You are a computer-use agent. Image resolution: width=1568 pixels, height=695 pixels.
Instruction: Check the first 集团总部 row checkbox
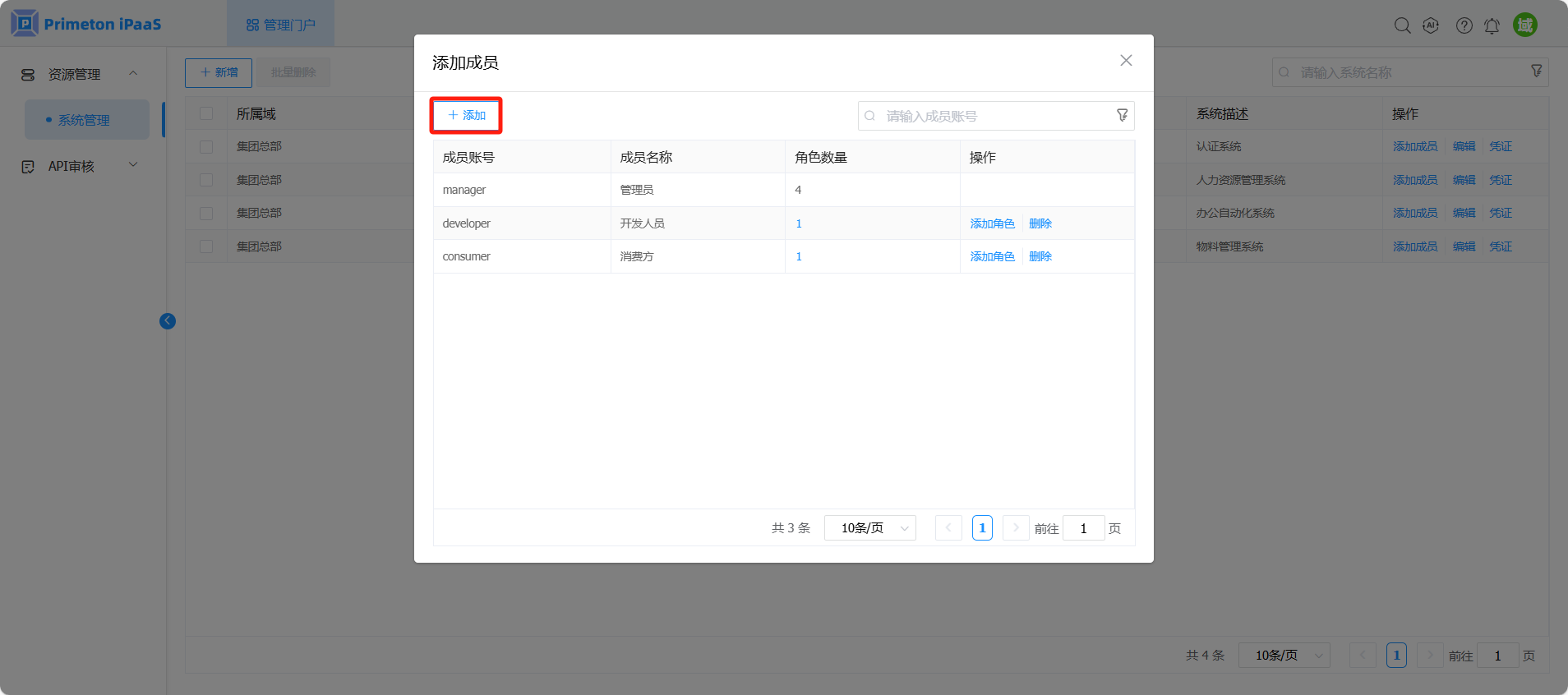pos(206,147)
